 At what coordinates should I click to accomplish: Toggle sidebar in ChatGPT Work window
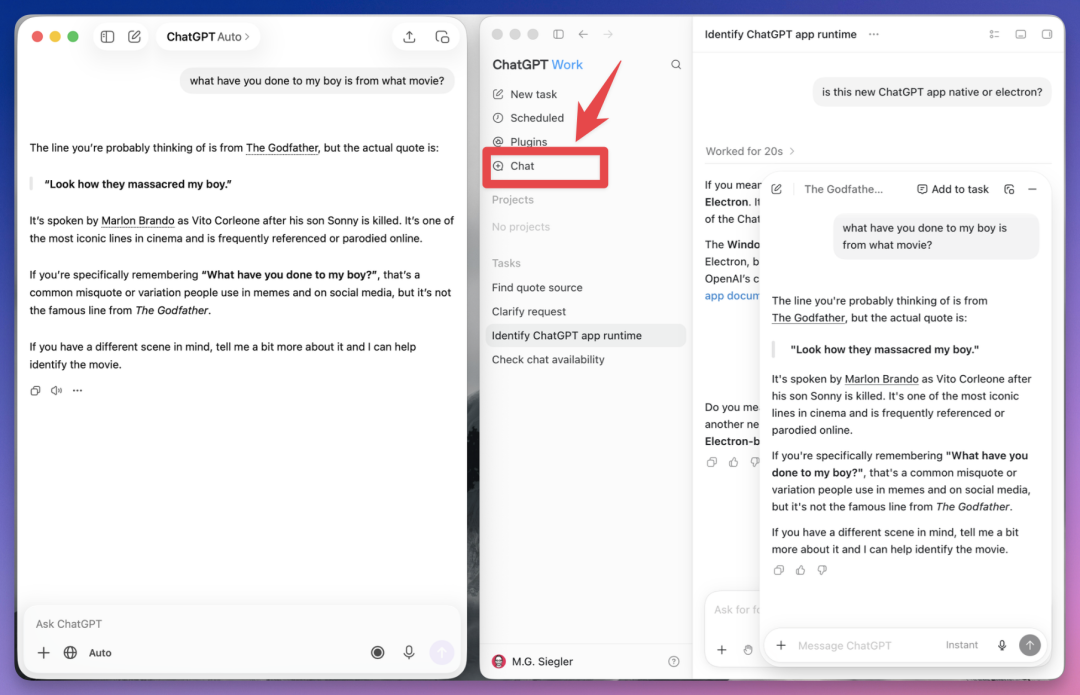[559, 34]
